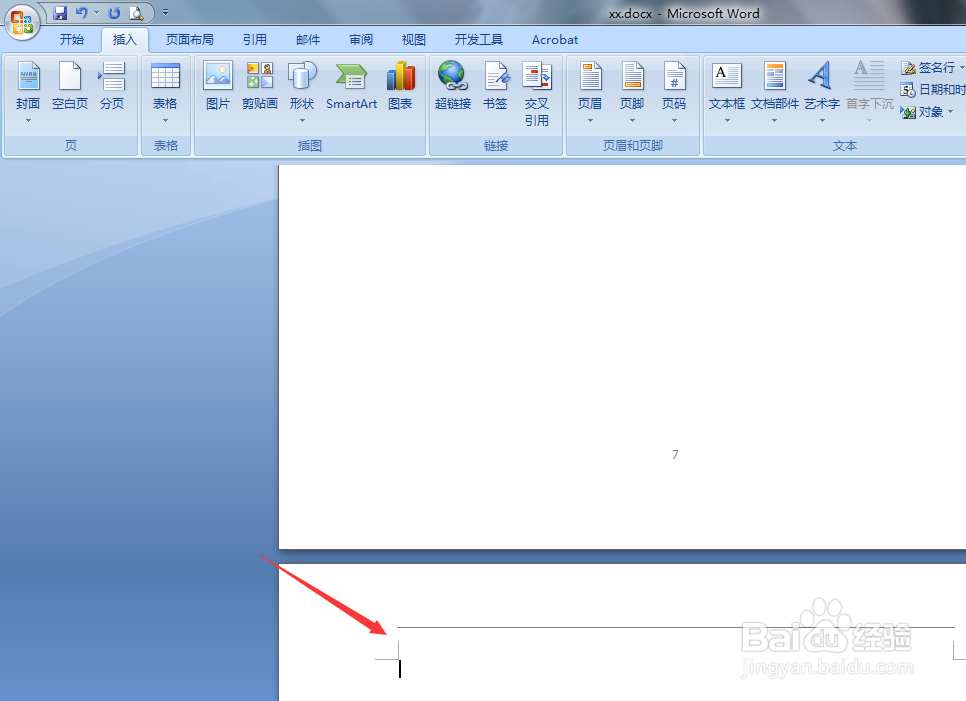Expand the 页眉 dropdown arrow

click(590, 121)
